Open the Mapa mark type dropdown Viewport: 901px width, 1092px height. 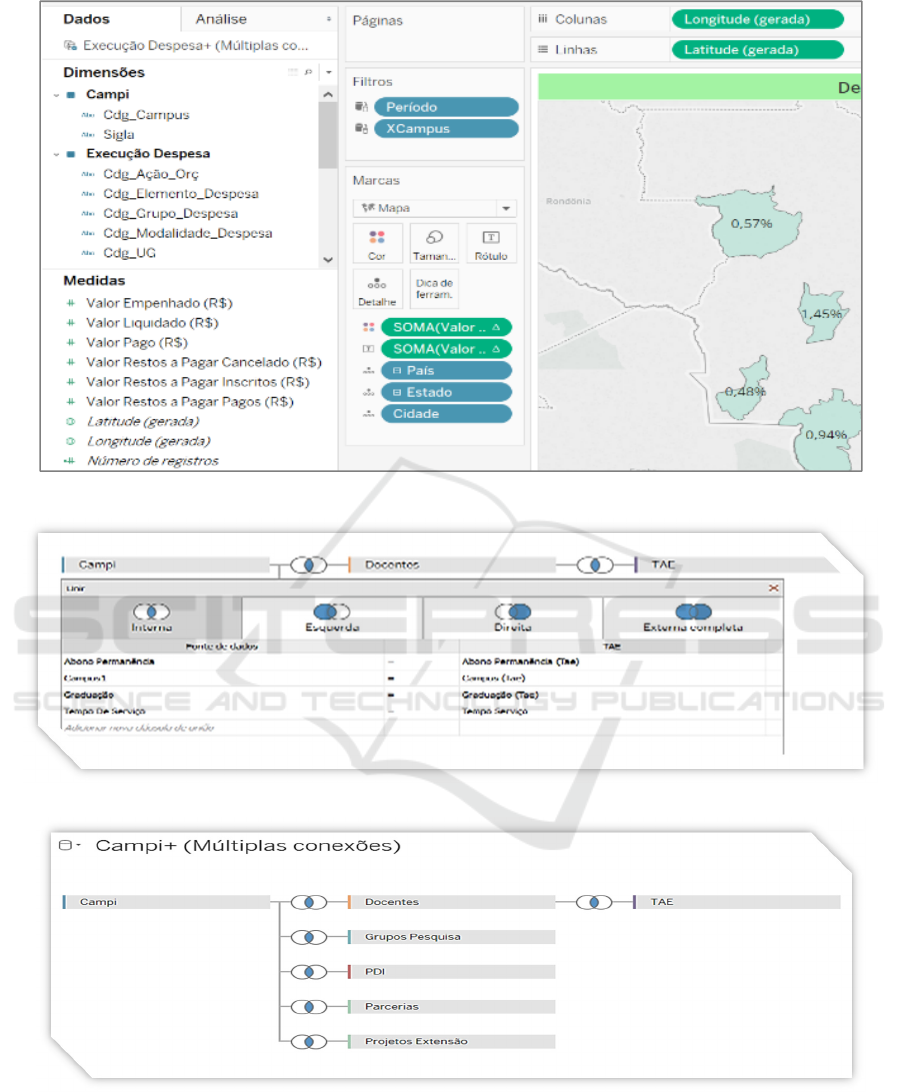point(434,208)
